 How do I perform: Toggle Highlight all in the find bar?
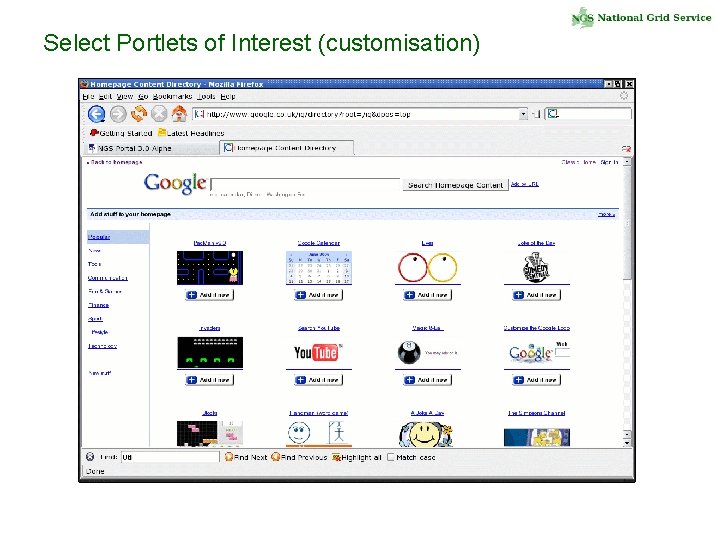coord(356,457)
